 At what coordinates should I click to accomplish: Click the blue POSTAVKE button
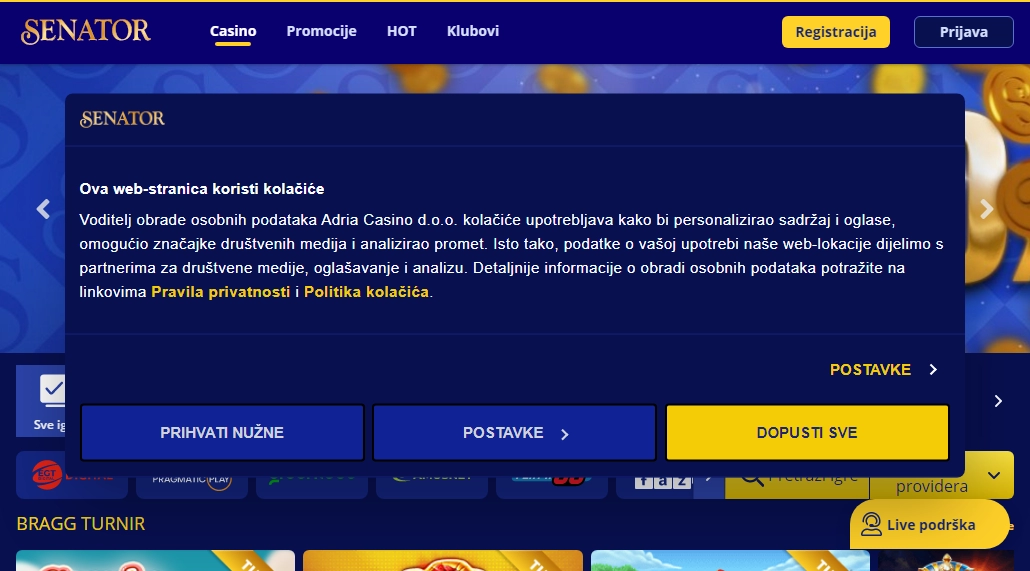coord(514,432)
